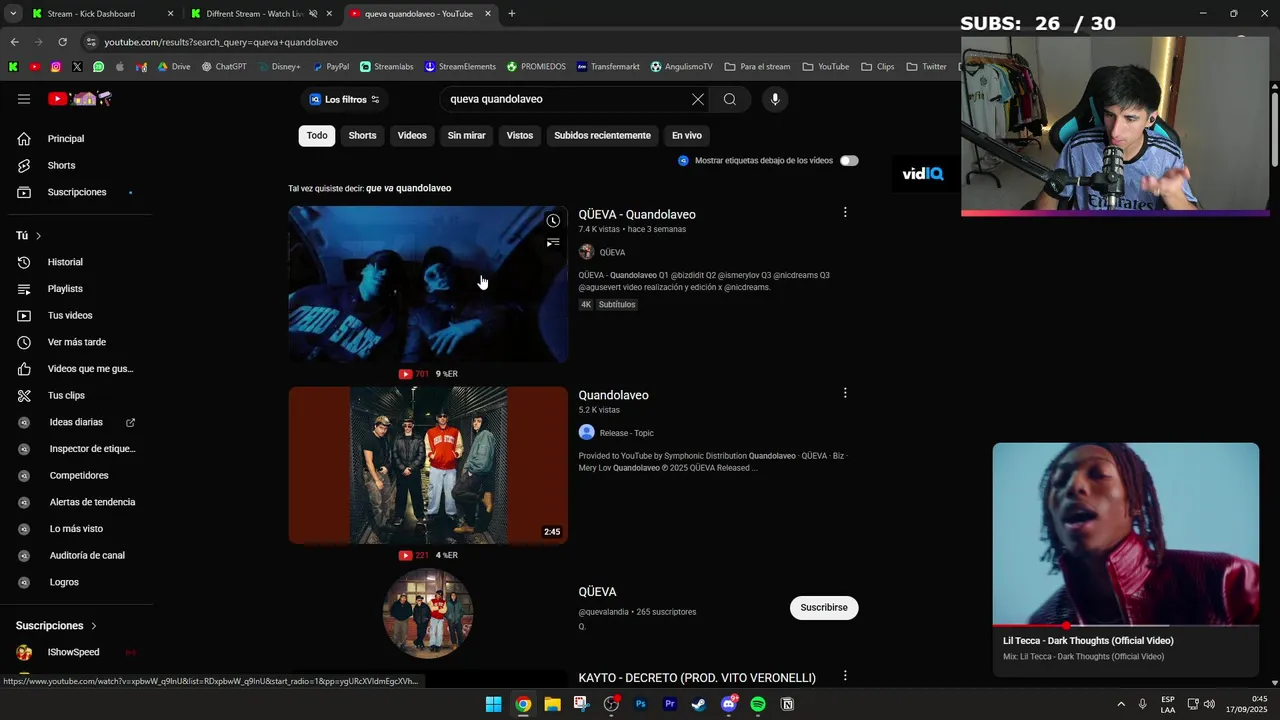1280x720 pixels.
Task: Select the Vistos filter chip
Action: click(x=520, y=136)
